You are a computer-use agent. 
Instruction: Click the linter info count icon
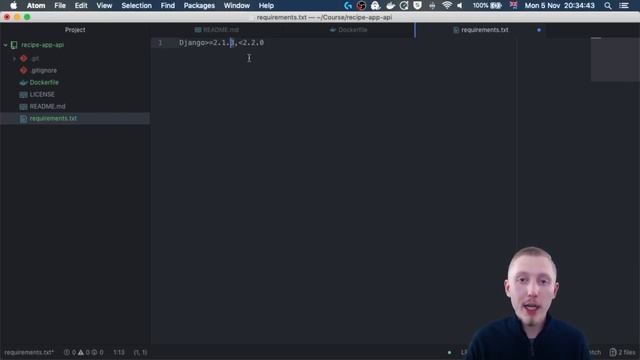tap(94, 352)
